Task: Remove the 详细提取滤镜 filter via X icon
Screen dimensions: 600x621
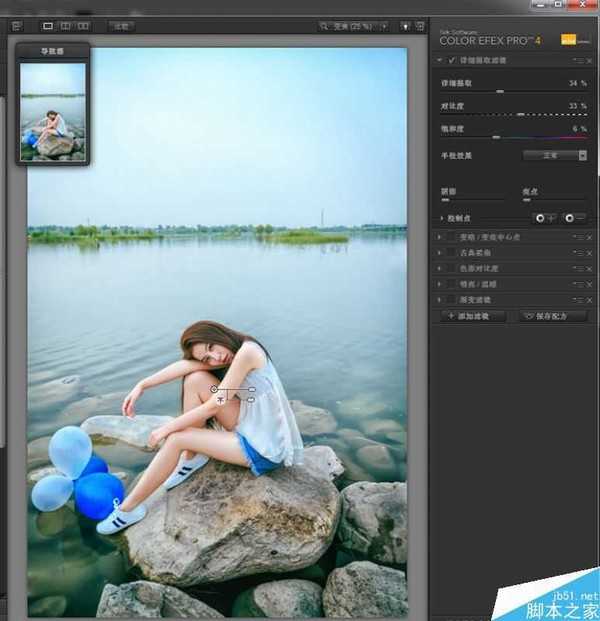Action: pyautogui.click(x=589, y=61)
